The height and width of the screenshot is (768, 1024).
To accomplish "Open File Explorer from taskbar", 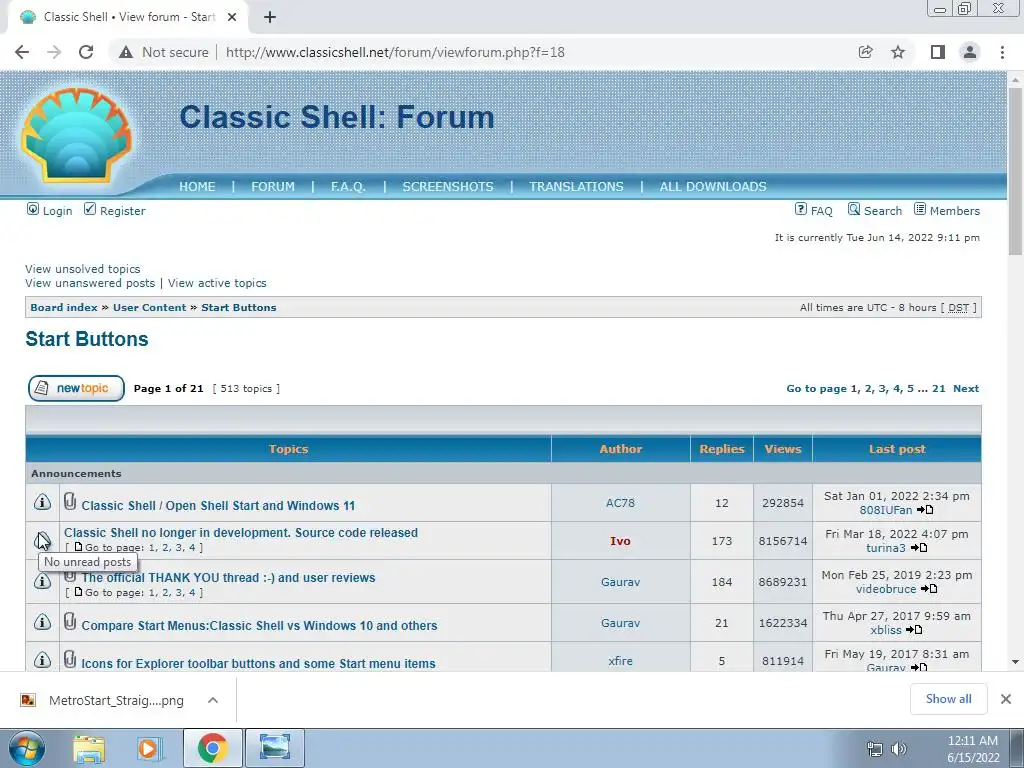I will [89, 748].
